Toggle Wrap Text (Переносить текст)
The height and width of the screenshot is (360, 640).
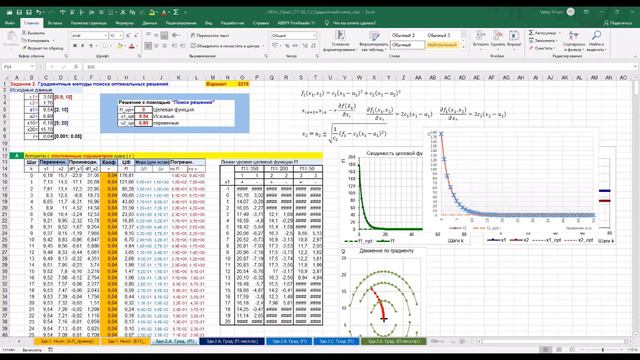coord(210,36)
